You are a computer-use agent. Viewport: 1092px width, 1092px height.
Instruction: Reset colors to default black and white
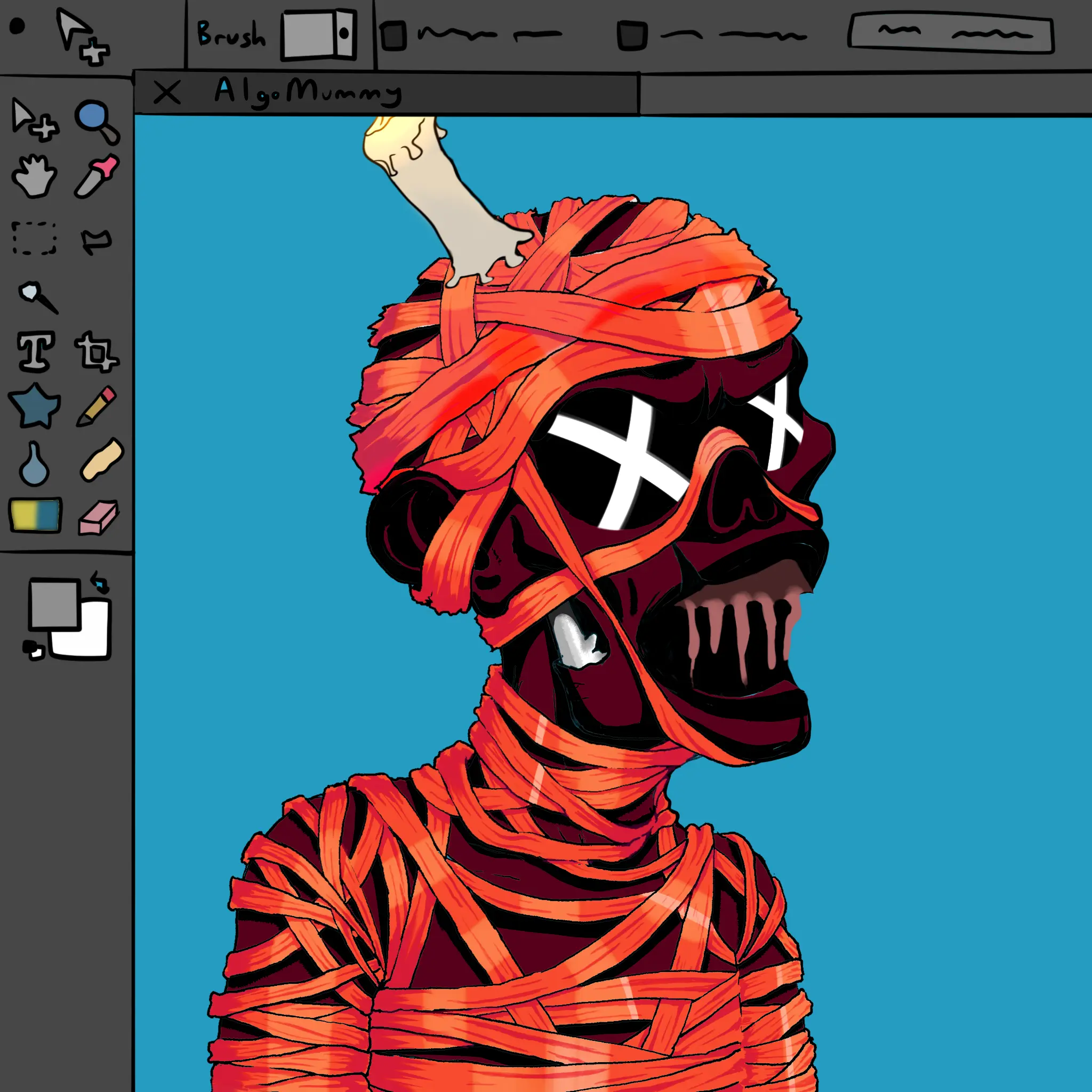coord(34,649)
